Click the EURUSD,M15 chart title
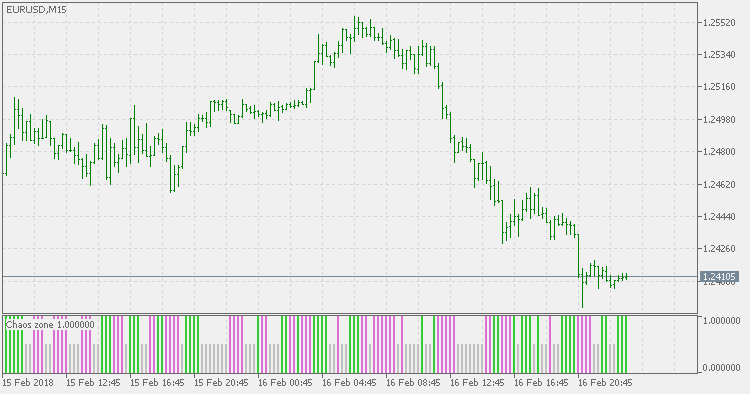 click(36, 10)
